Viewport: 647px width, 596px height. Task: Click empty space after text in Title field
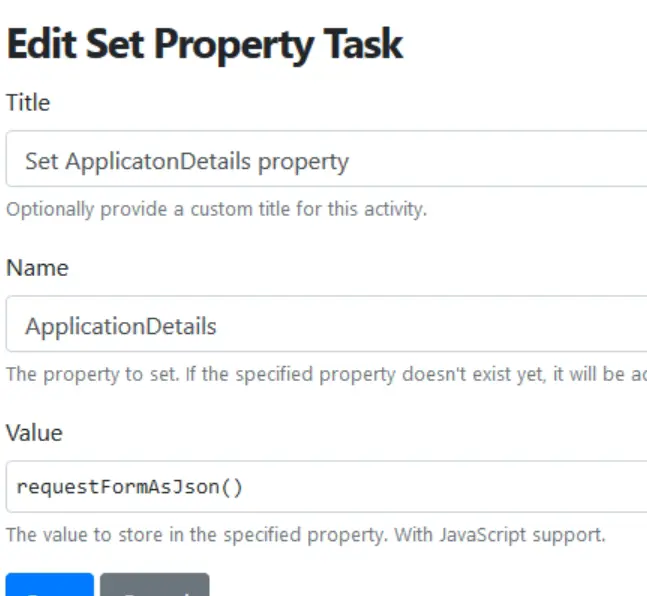(500, 160)
